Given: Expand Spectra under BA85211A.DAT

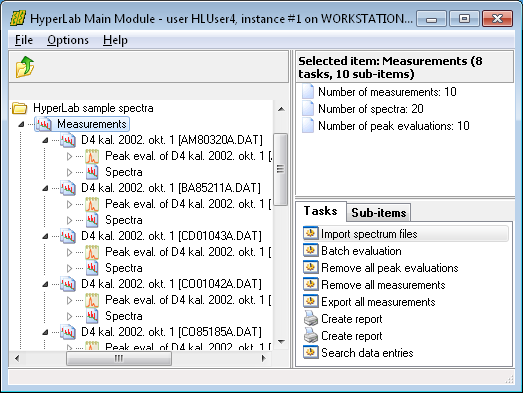Looking at the screenshot, I should click(69, 220).
